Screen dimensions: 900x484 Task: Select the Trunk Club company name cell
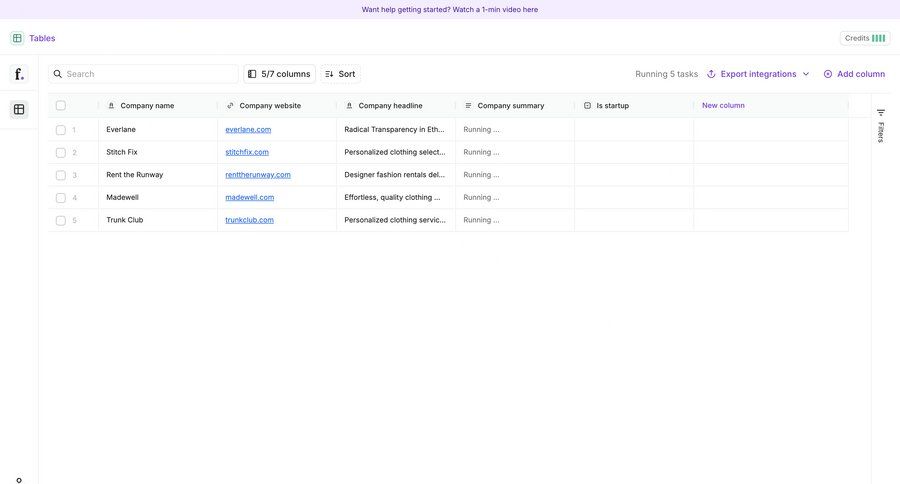158,220
